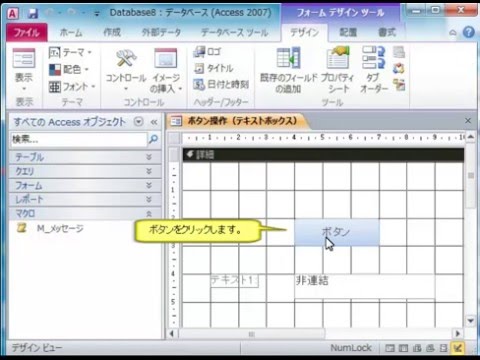Expand the レポート group
Image resolution: width=480 pixels, height=360 pixels.
pyautogui.click(x=85, y=199)
